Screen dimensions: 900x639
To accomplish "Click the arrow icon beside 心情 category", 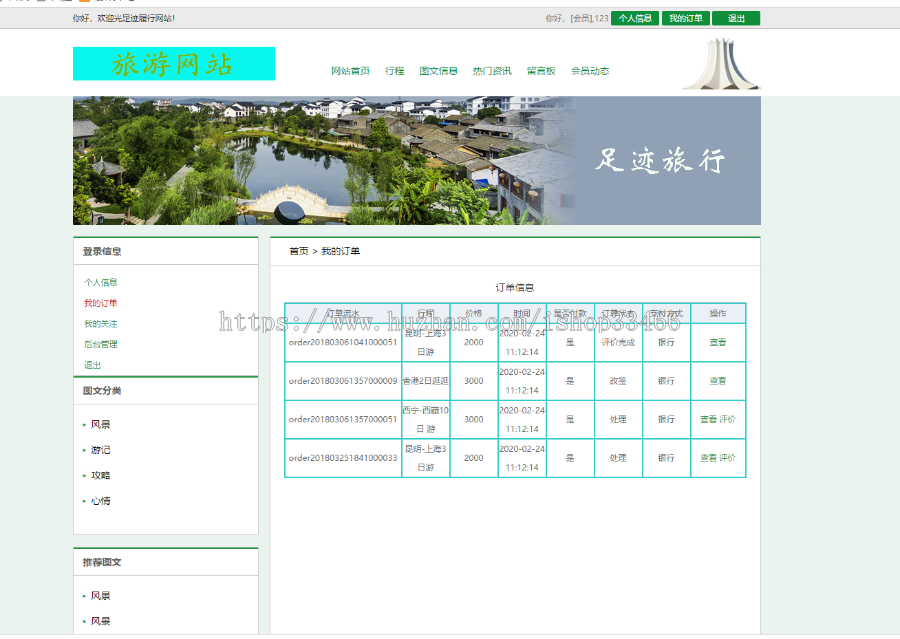I will coord(84,501).
